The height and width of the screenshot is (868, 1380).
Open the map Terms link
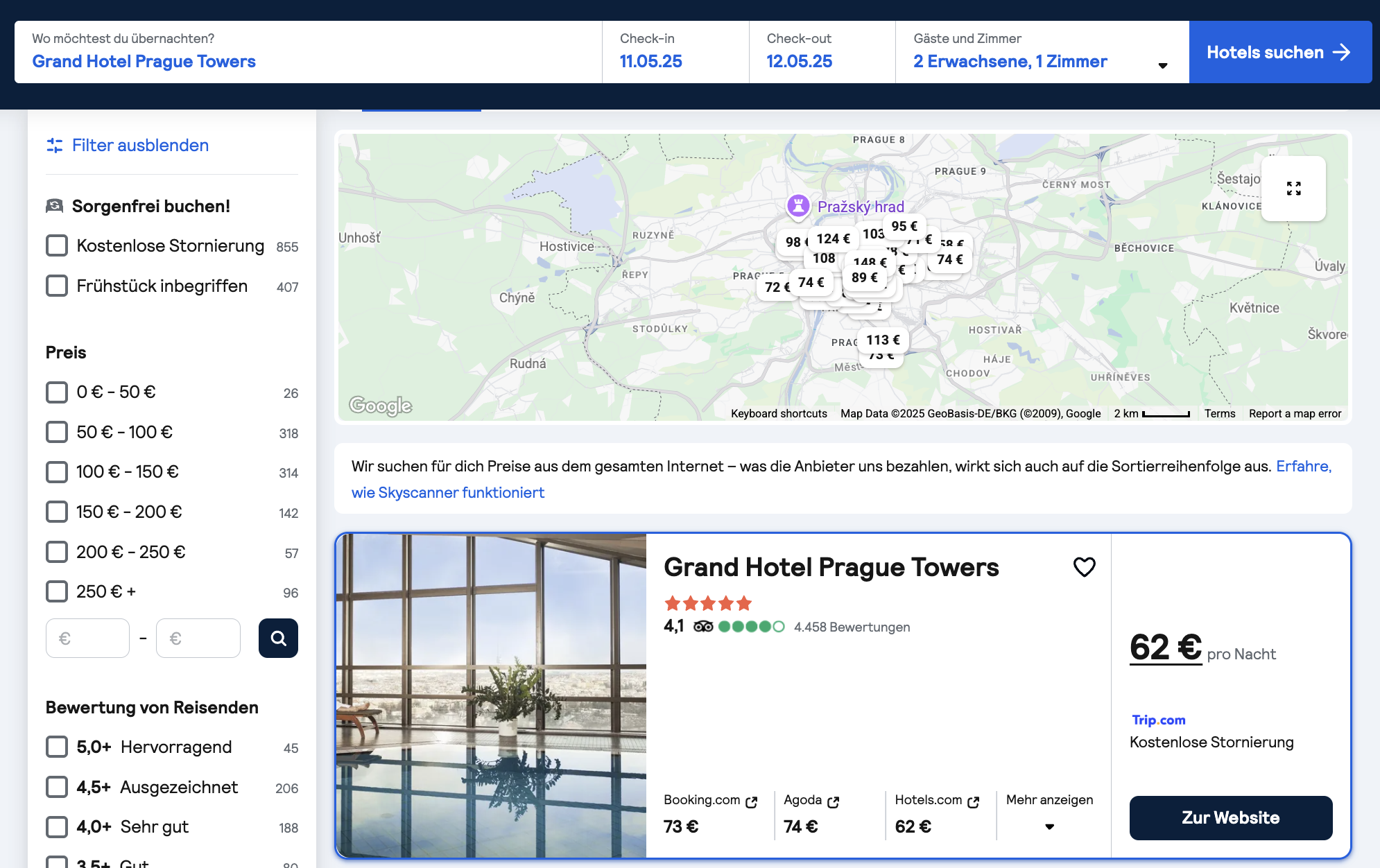tap(1220, 413)
